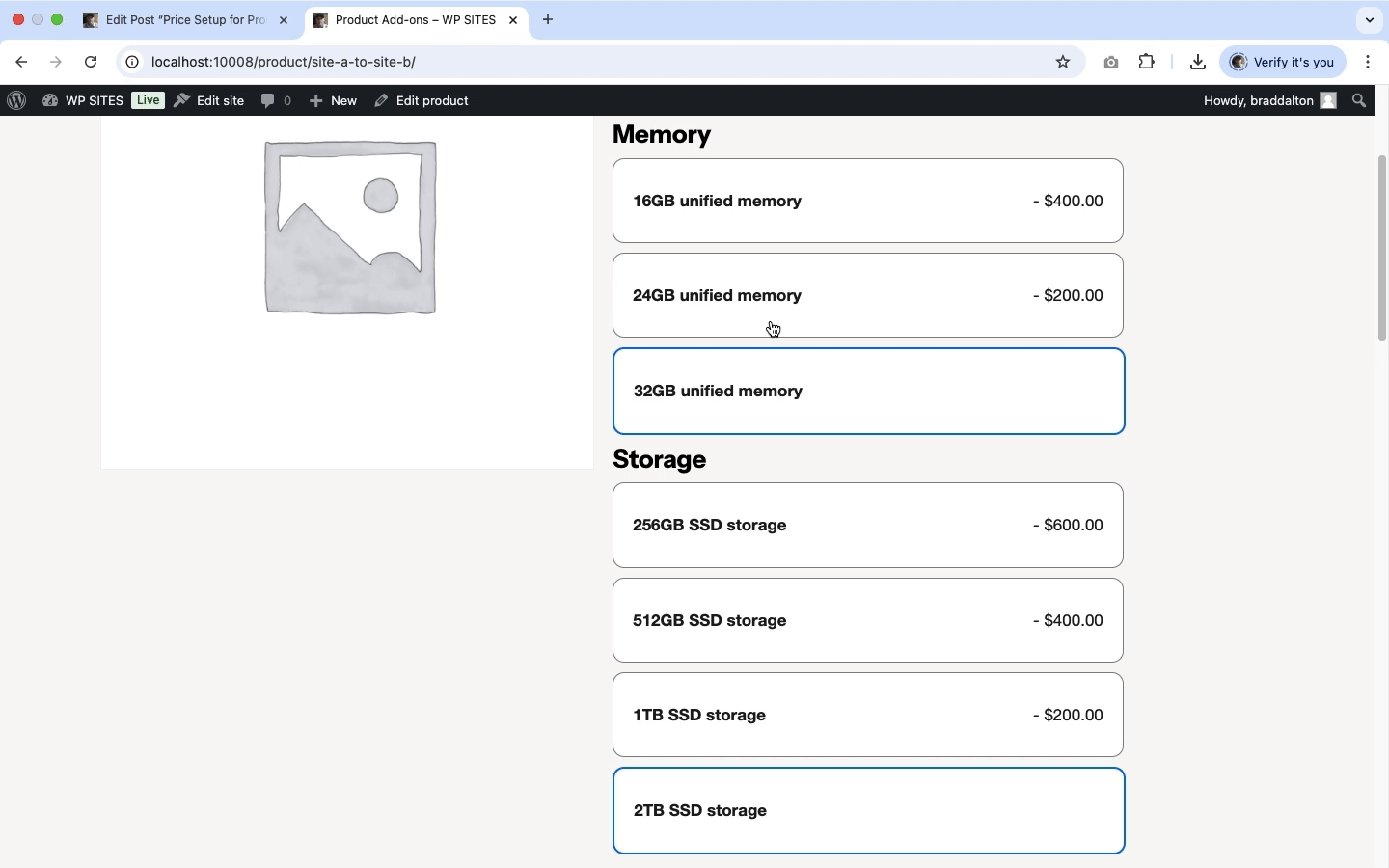Open the New content menu

pyautogui.click(x=334, y=100)
